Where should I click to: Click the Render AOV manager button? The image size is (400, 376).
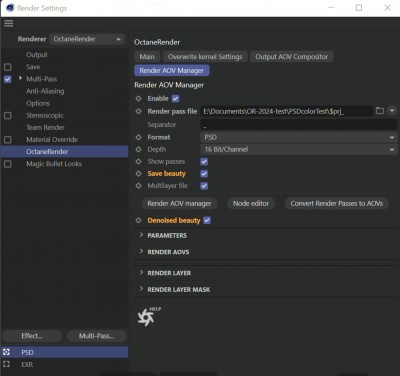point(179,203)
